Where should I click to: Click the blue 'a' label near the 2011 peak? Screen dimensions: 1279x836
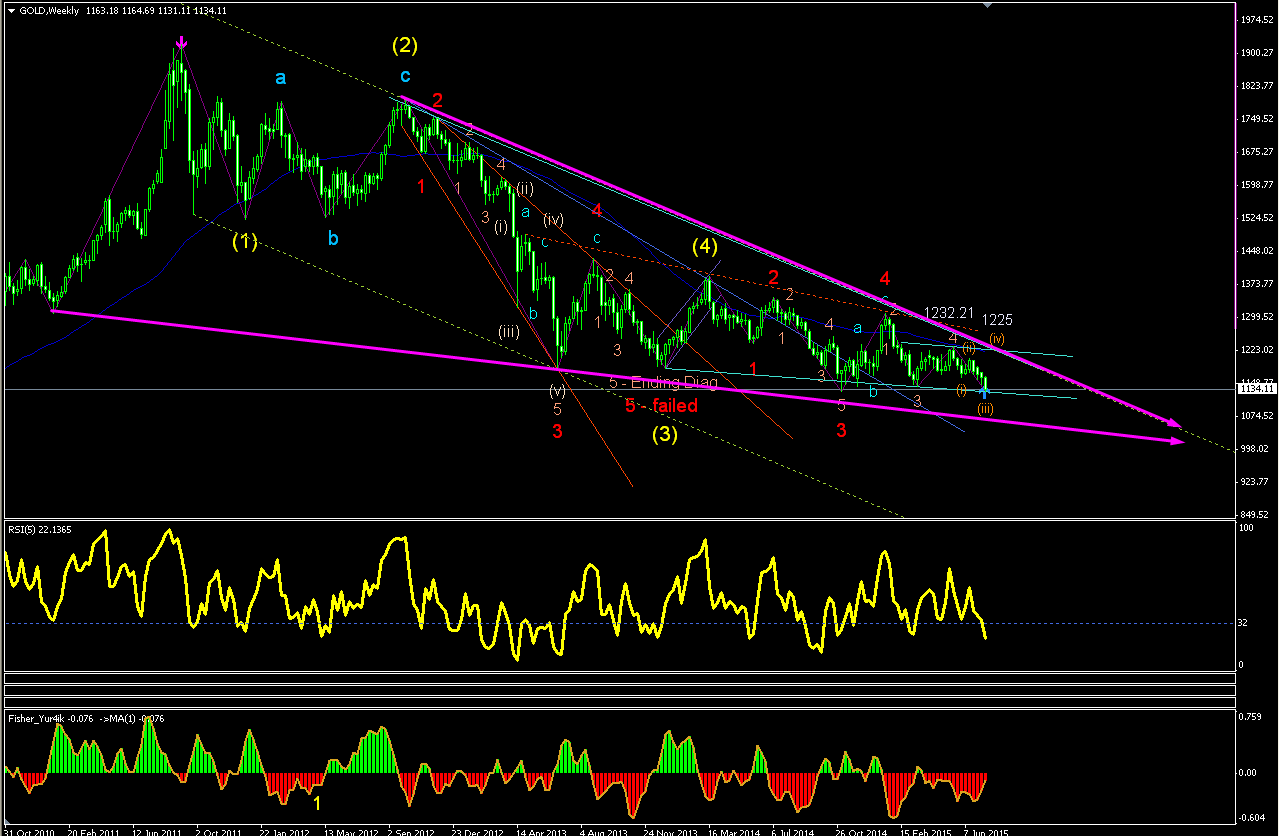tap(281, 77)
